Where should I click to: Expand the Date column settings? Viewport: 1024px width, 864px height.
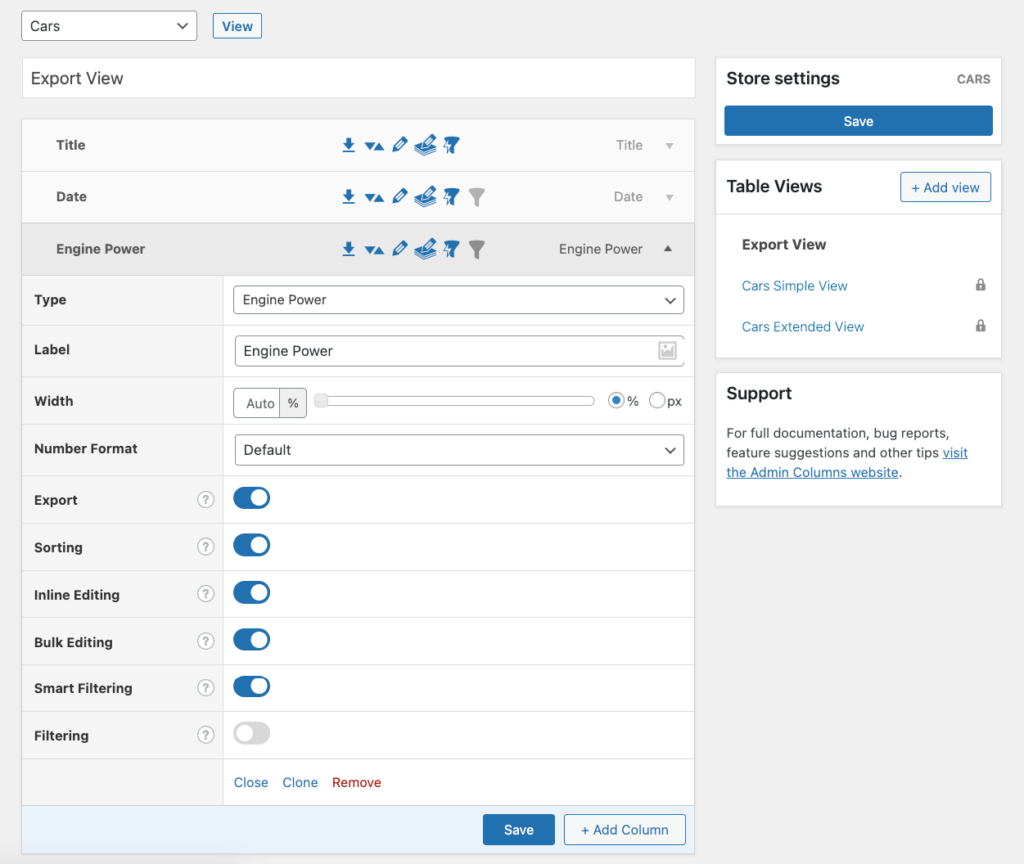coord(669,197)
